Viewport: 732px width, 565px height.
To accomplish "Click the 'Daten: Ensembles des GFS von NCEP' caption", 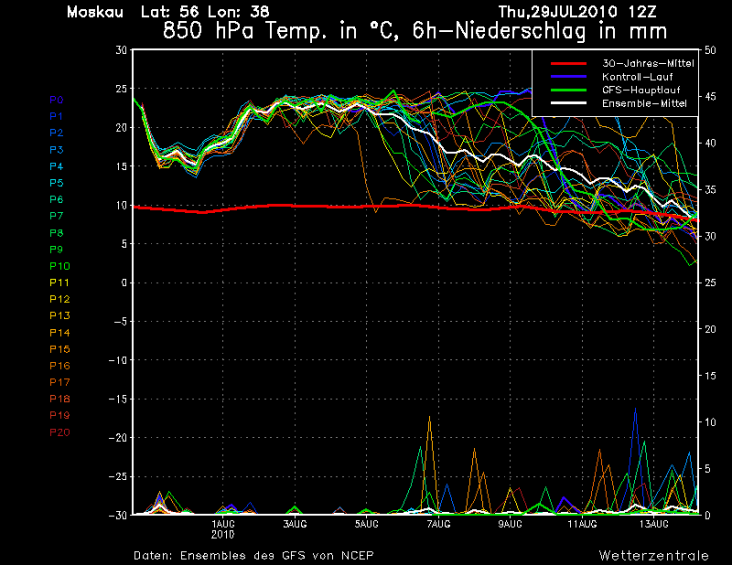I will point(253,556).
